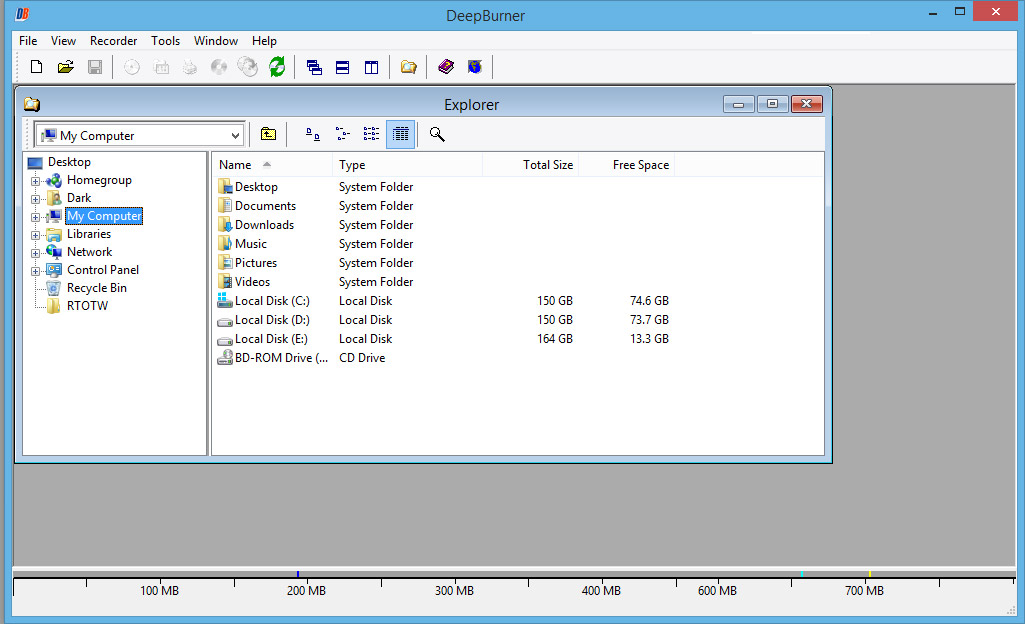This screenshot has width=1025, height=624.
Task: Cascade windows using the toolbar icon
Action: coord(314,67)
